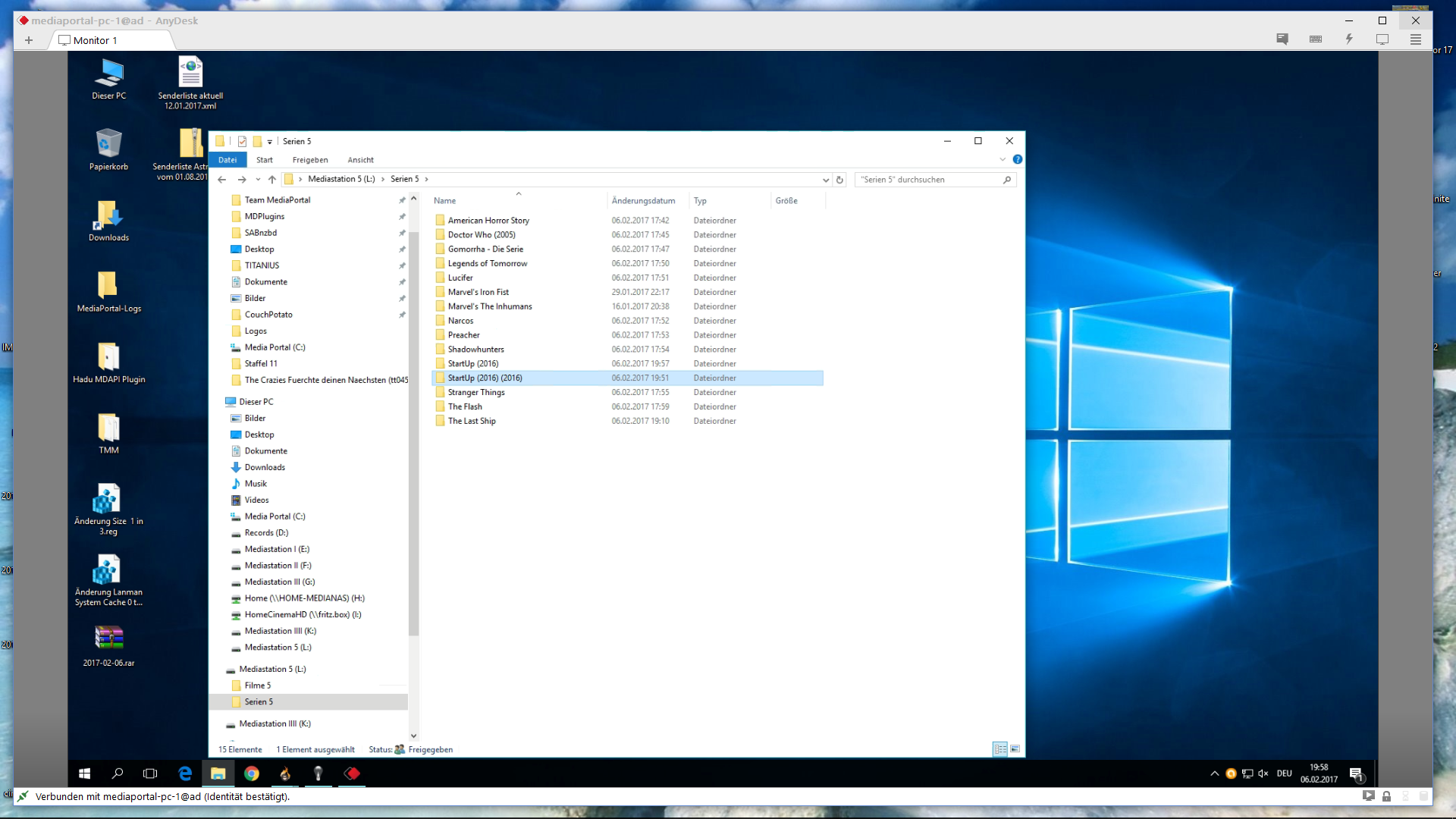This screenshot has height=819, width=1456.
Task: Select Records (D:) in navigation pane
Action: 266,533
